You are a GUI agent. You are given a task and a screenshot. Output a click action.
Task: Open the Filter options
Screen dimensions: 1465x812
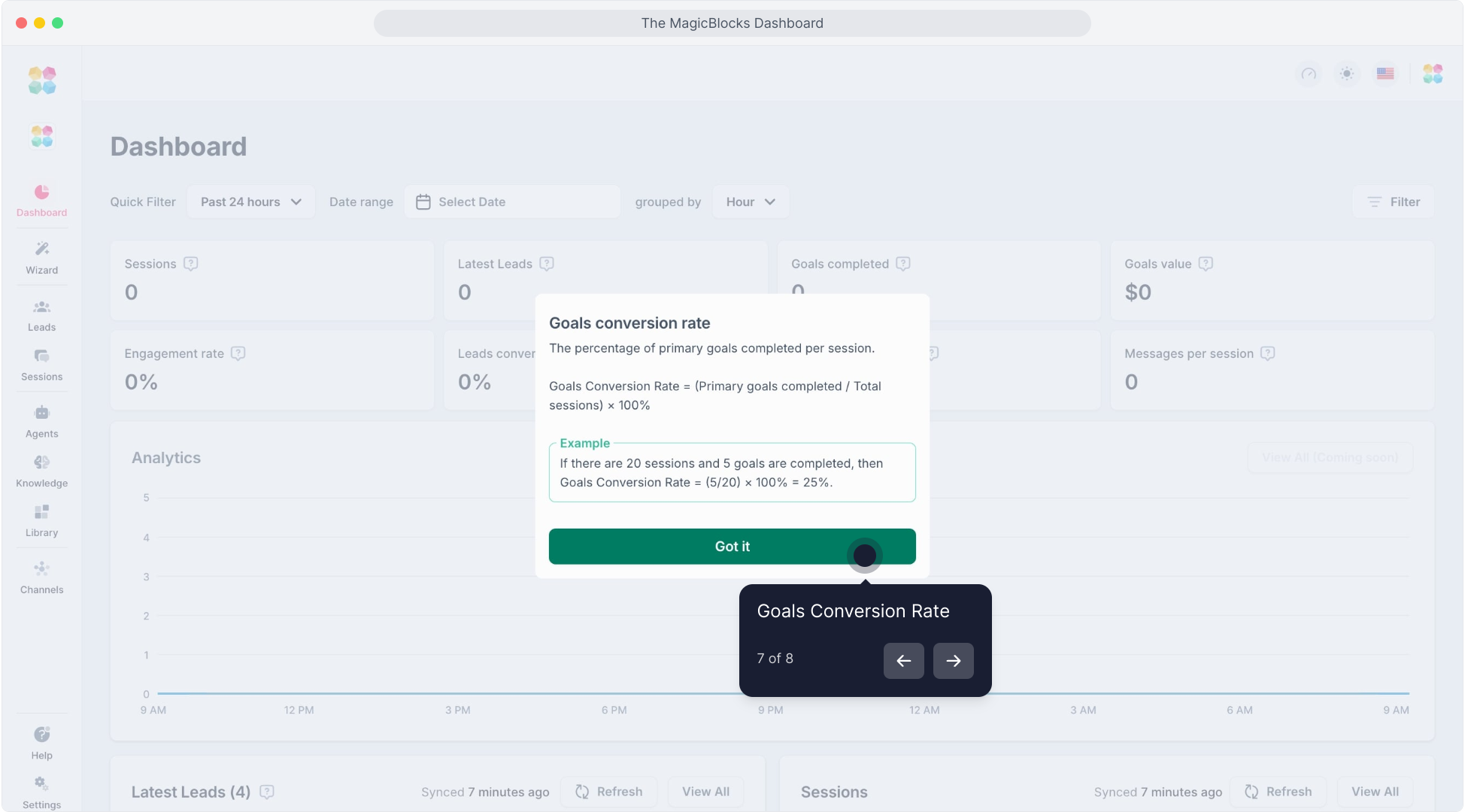[1394, 202]
